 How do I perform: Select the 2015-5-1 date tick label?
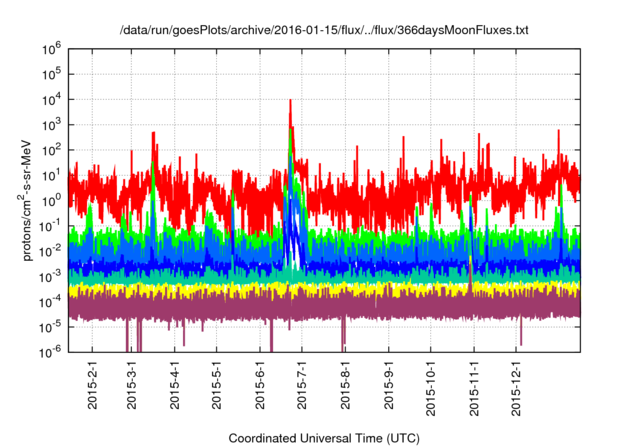click(218, 382)
